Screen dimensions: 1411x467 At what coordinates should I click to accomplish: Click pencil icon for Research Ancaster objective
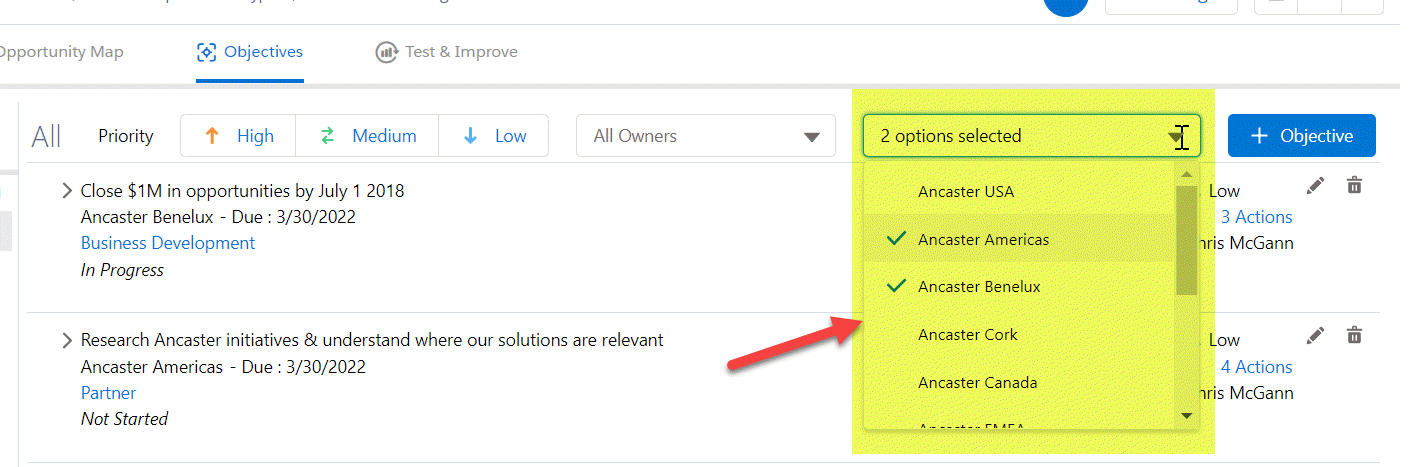(x=1316, y=335)
